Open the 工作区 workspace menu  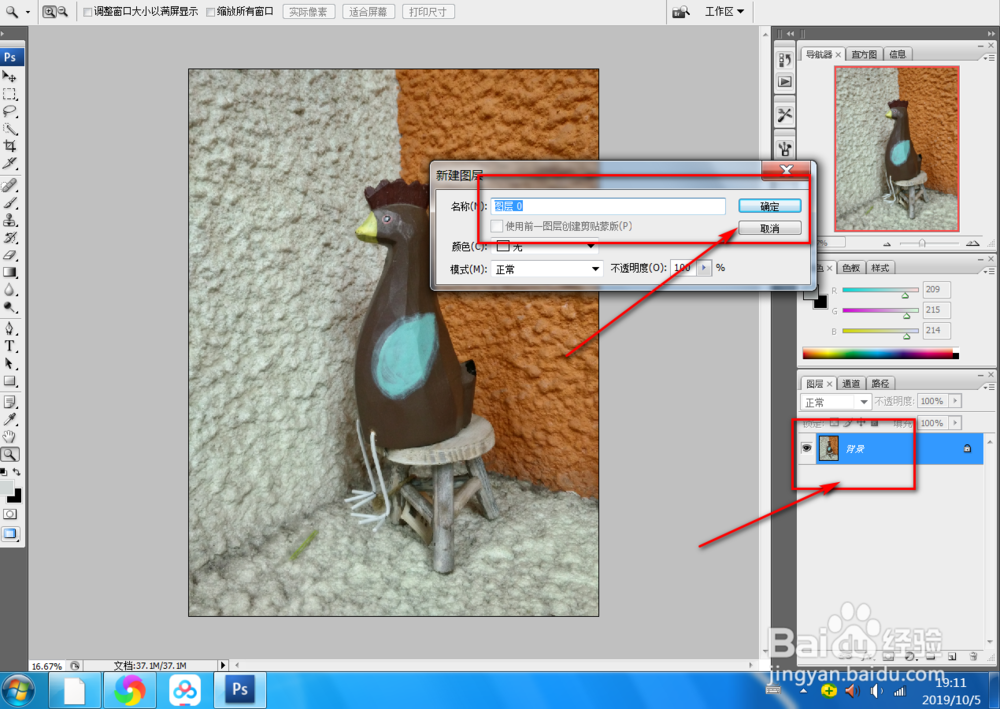(724, 11)
